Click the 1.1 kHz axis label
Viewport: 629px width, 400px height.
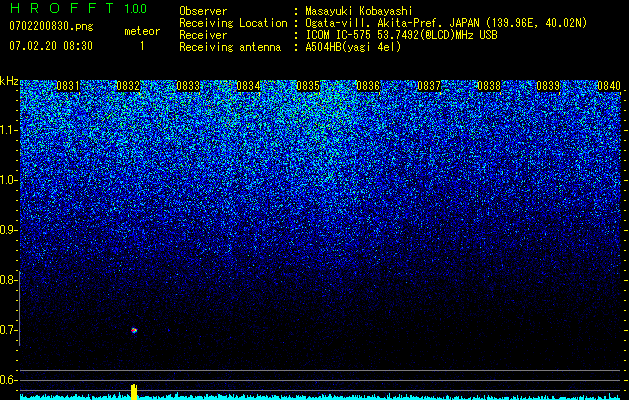(8, 130)
